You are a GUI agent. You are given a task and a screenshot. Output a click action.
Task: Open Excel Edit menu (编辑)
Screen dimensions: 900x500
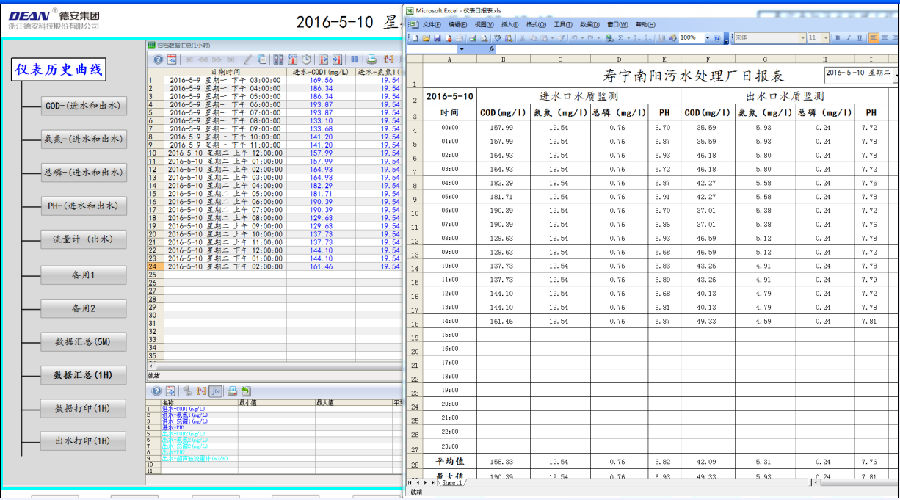pyautogui.click(x=457, y=24)
